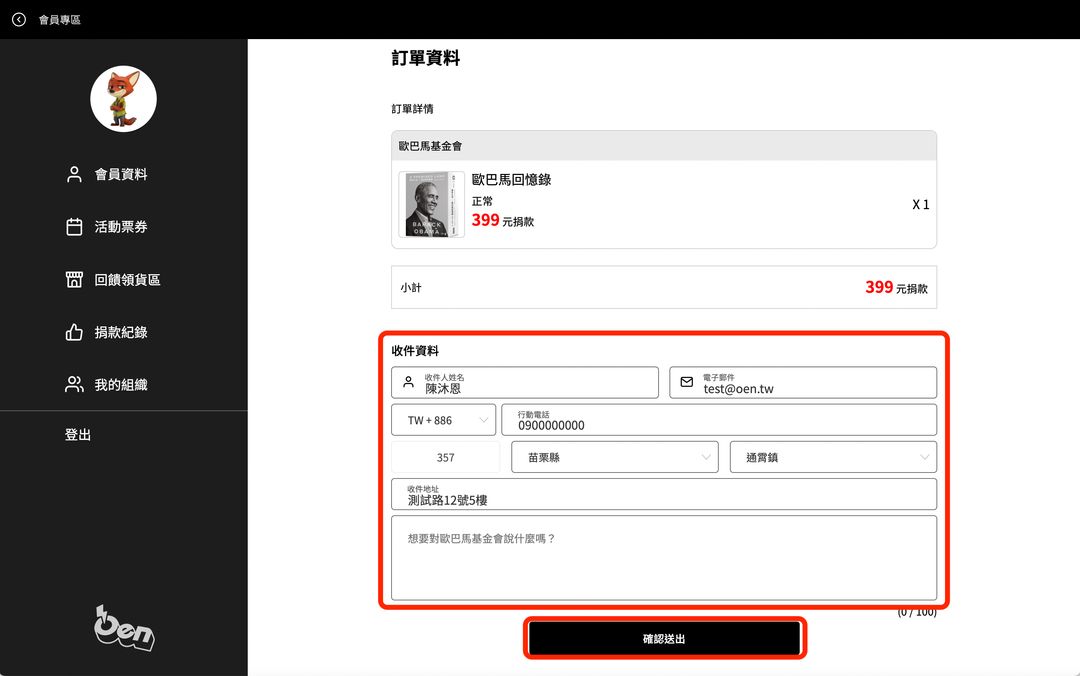Click the 確認送出 submit button
Viewport: 1080px width, 676px height.
coord(664,639)
